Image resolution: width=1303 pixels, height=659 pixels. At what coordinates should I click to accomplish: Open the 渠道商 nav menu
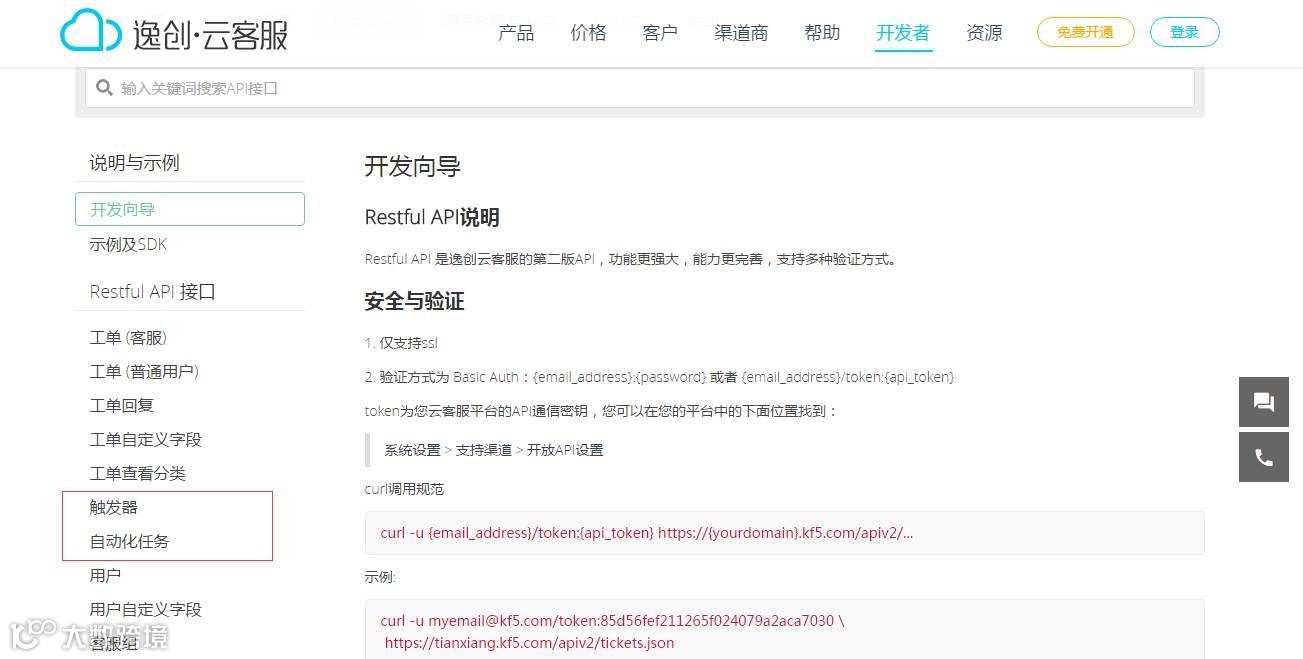(x=741, y=33)
